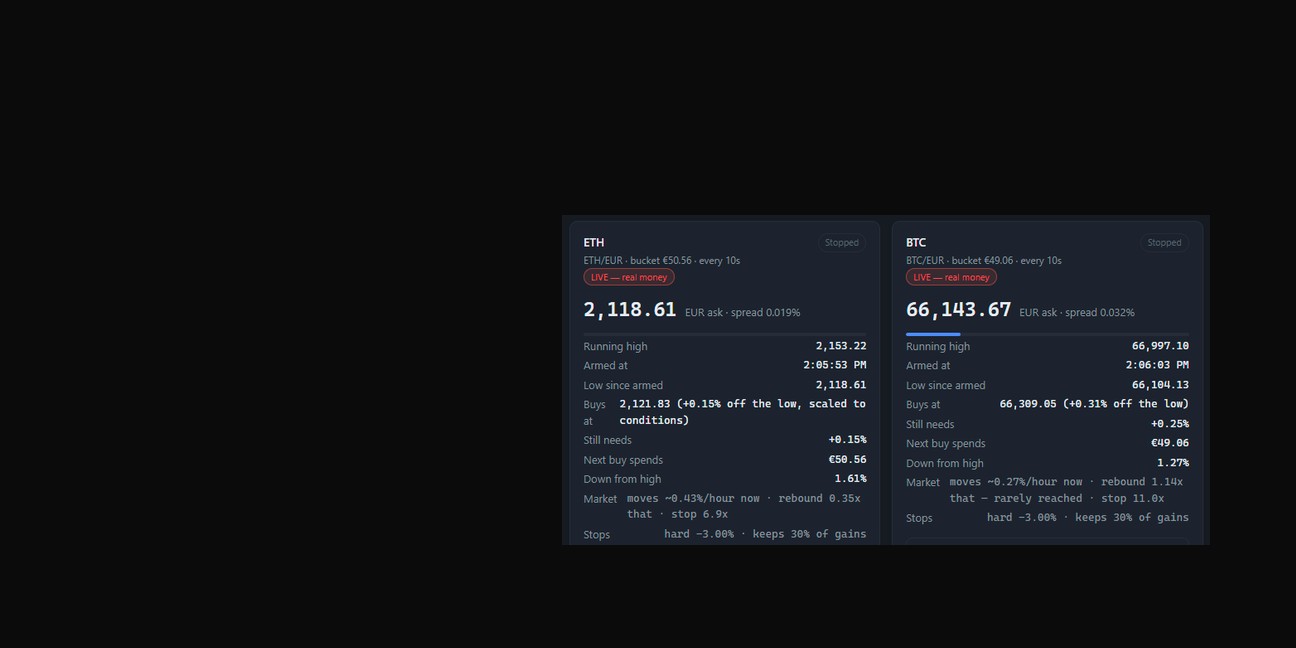Click the Next buy spends €50.56 value
Image resolution: width=1296 pixels, height=648 pixels.
click(848, 460)
